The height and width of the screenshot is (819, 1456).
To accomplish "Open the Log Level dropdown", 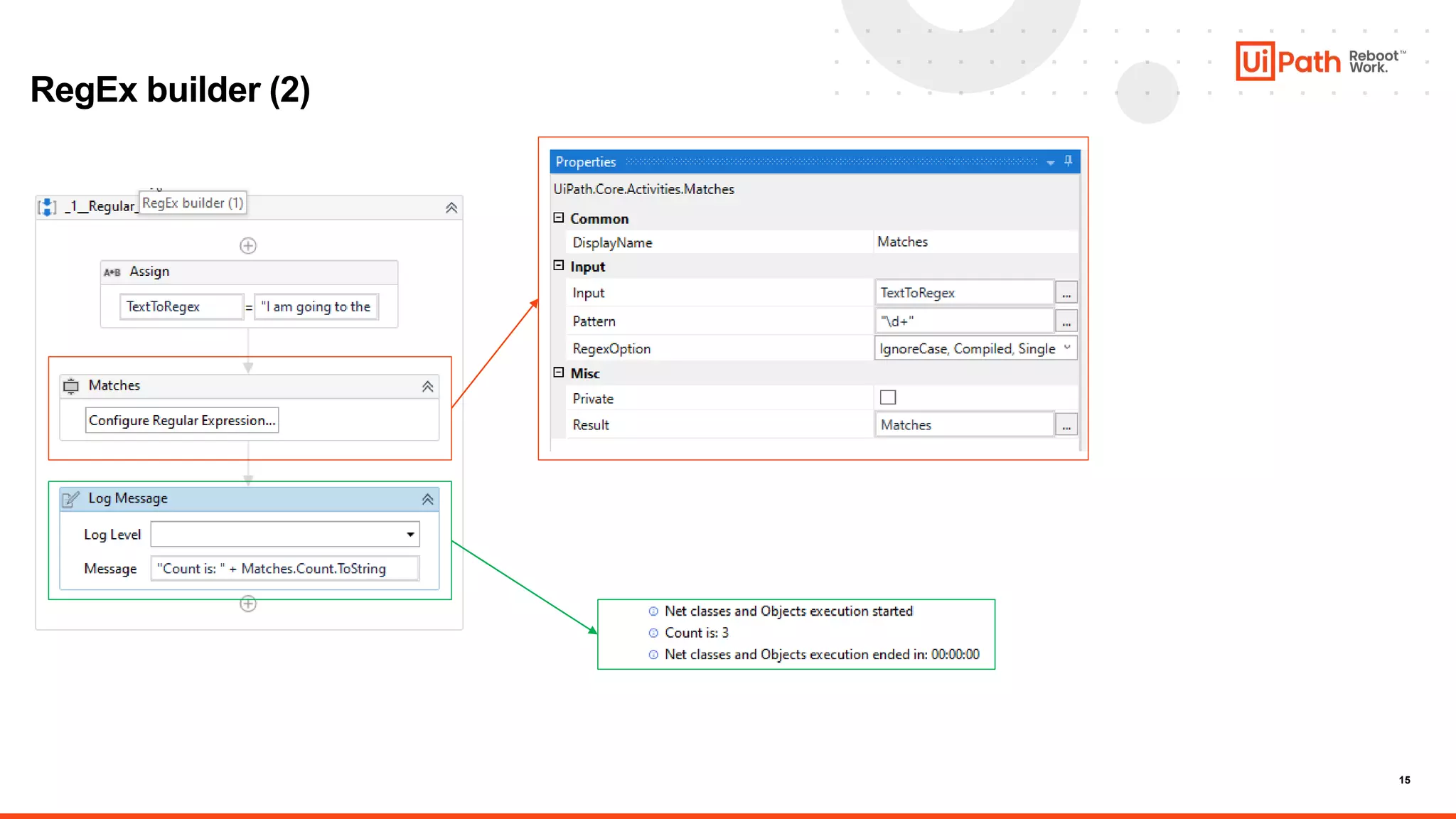I will tap(410, 535).
